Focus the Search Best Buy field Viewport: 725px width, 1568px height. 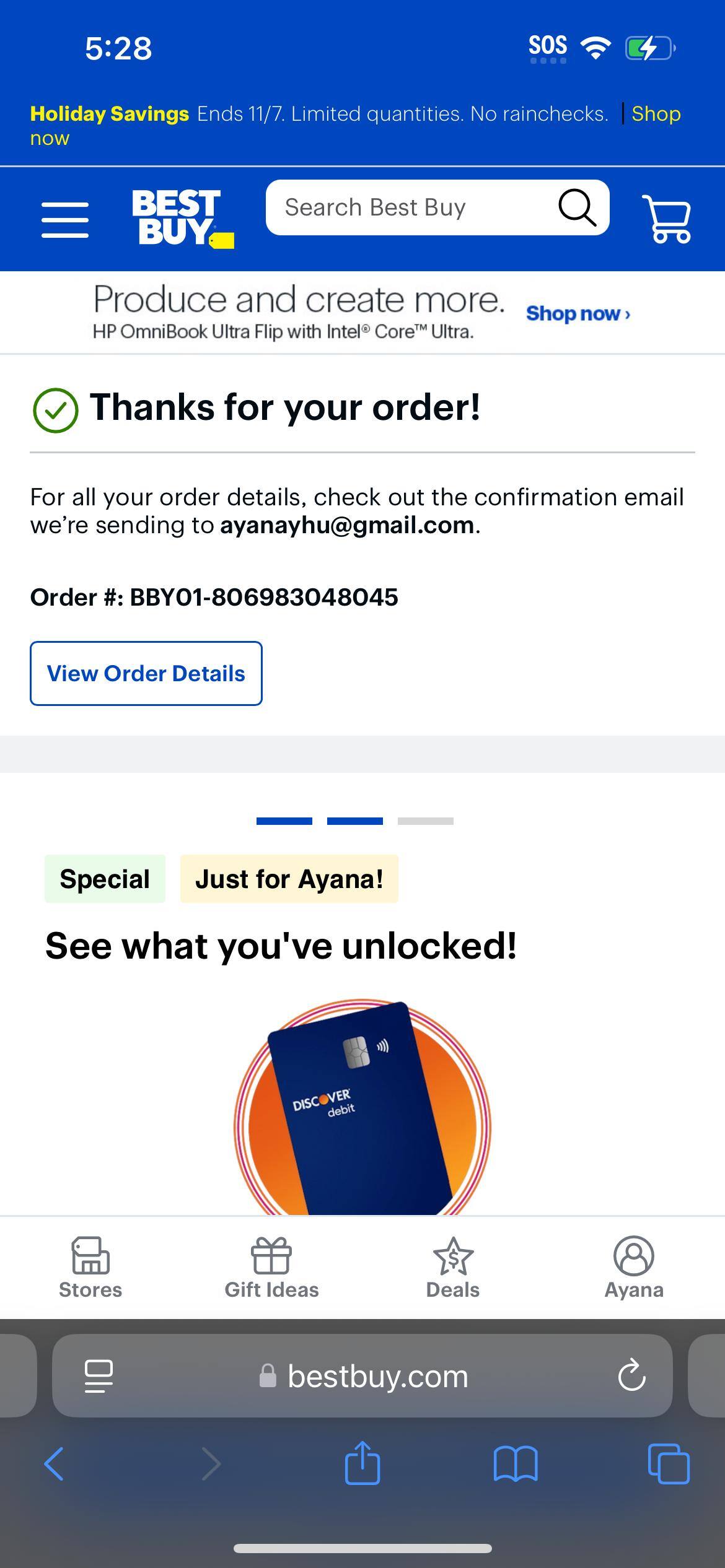tap(409, 207)
